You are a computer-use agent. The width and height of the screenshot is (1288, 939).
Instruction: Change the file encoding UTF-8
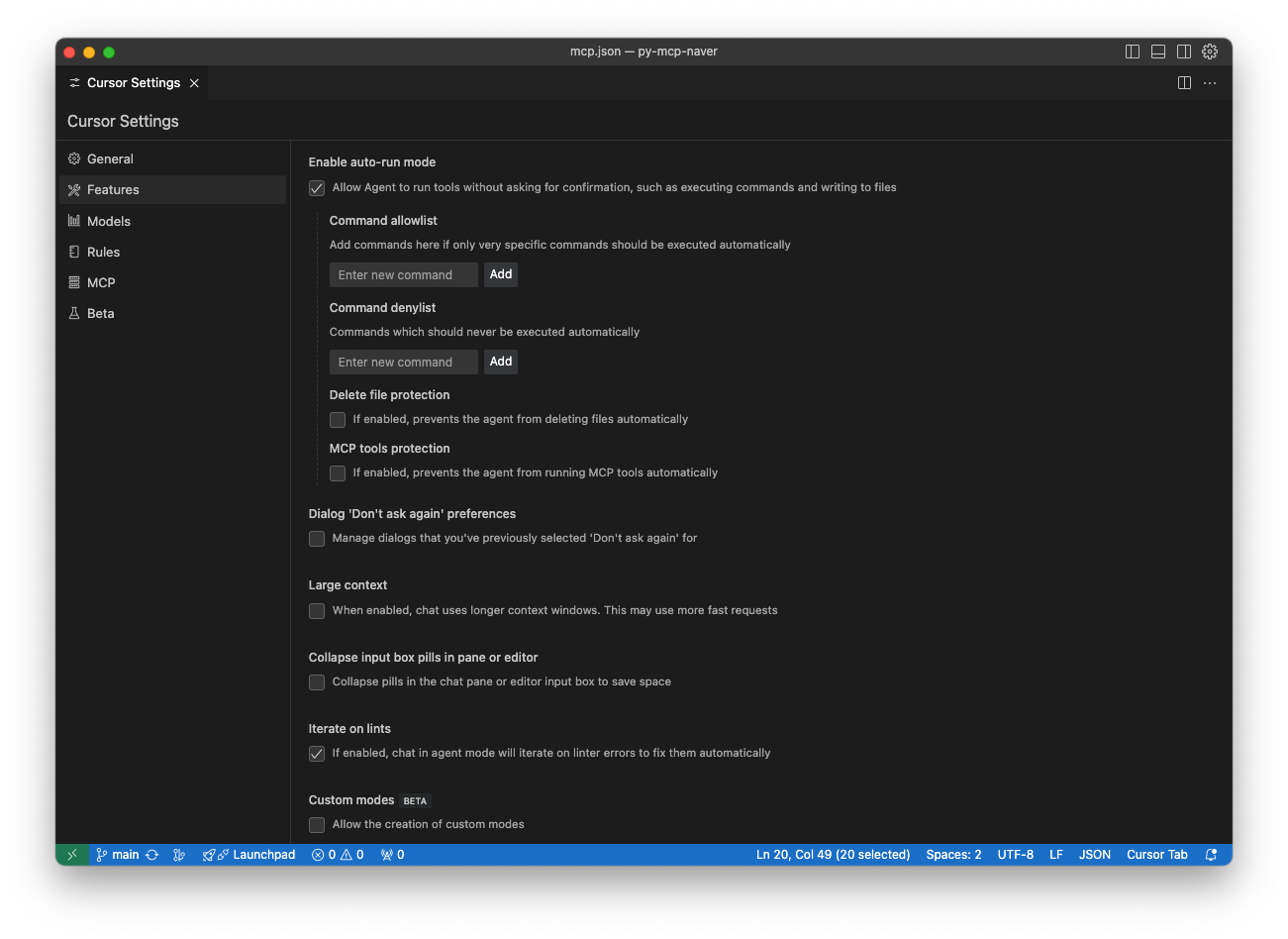1016,855
